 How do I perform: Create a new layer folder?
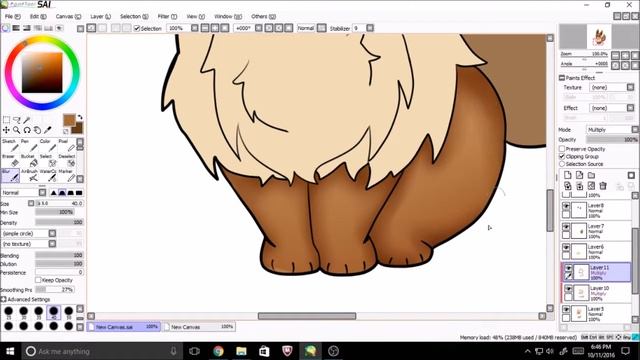(x=591, y=175)
